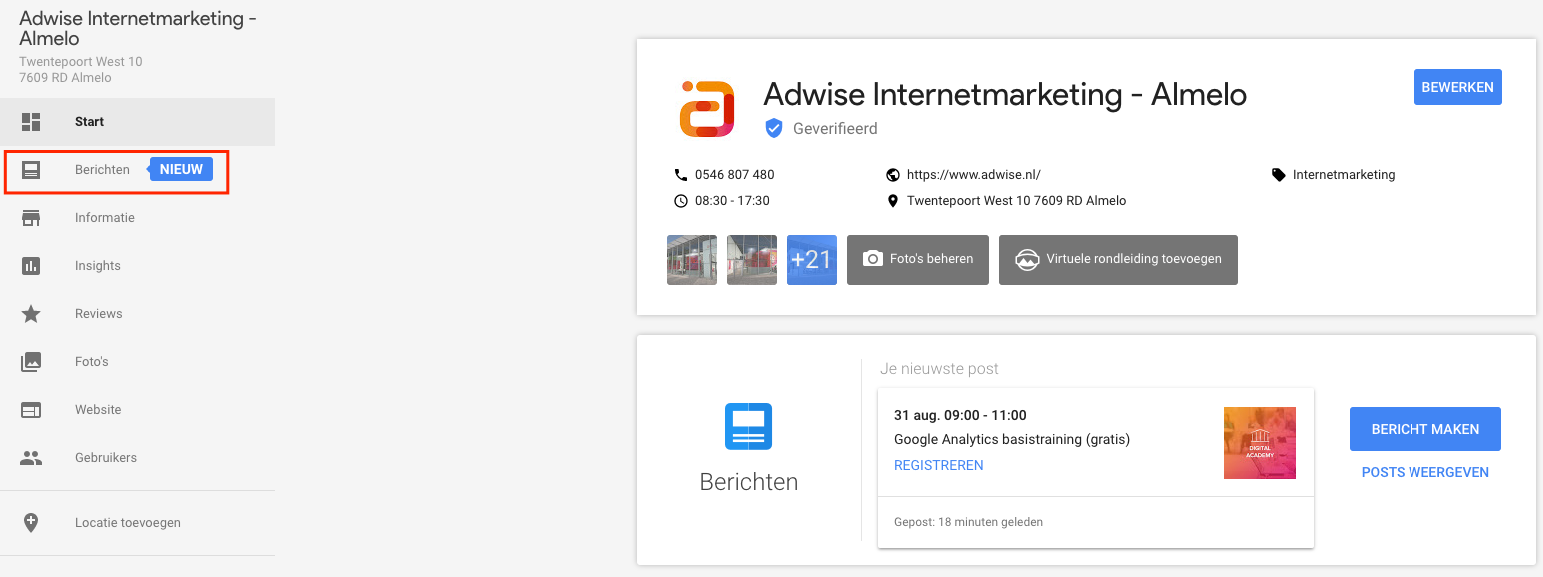Open the Insights menu item
This screenshot has height=577, width=1543.
coord(98,266)
